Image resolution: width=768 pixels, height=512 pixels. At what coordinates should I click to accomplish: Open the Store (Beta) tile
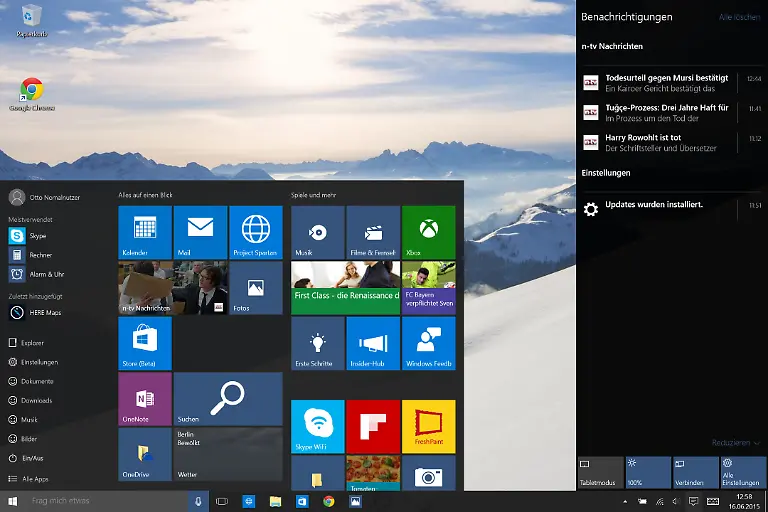tap(145, 343)
